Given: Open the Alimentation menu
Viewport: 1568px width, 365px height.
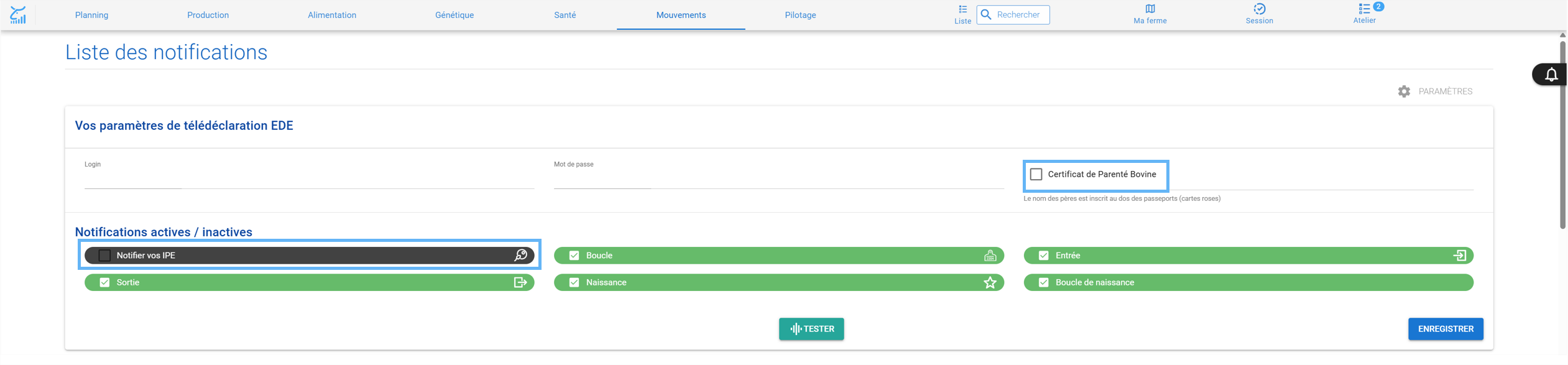Looking at the screenshot, I should pyautogui.click(x=332, y=15).
